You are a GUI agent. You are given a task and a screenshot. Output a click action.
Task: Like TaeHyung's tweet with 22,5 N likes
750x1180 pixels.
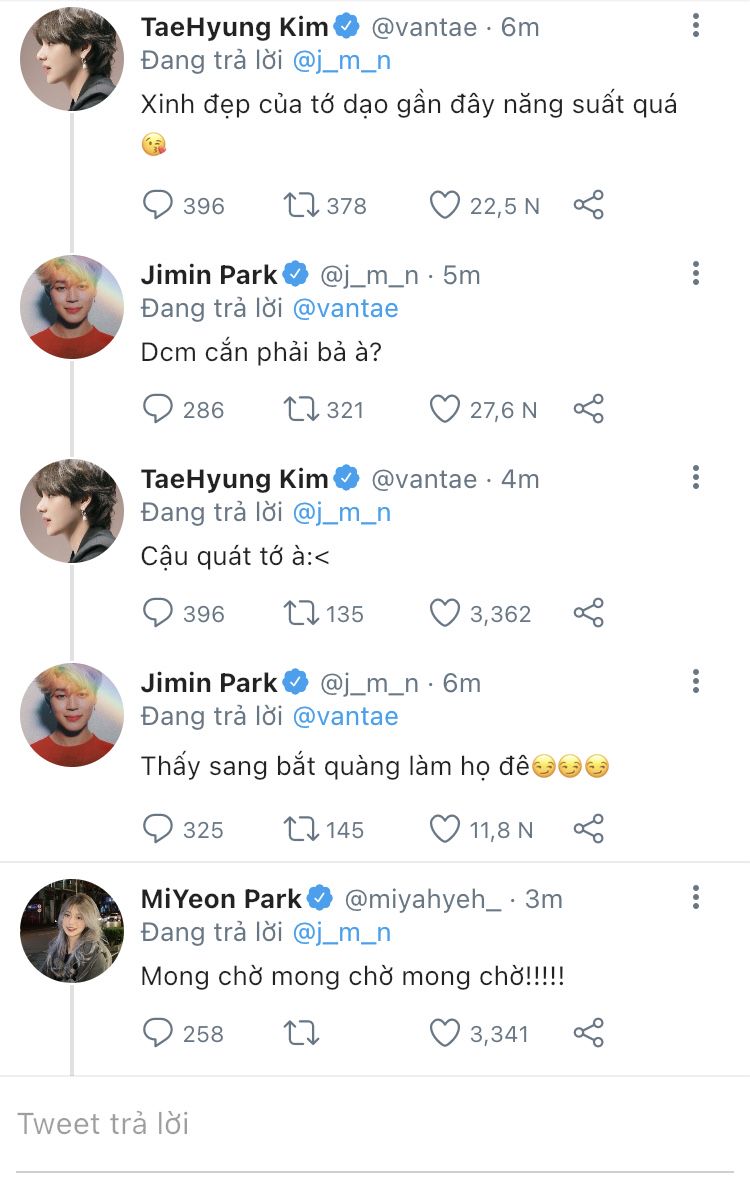coord(445,206)
